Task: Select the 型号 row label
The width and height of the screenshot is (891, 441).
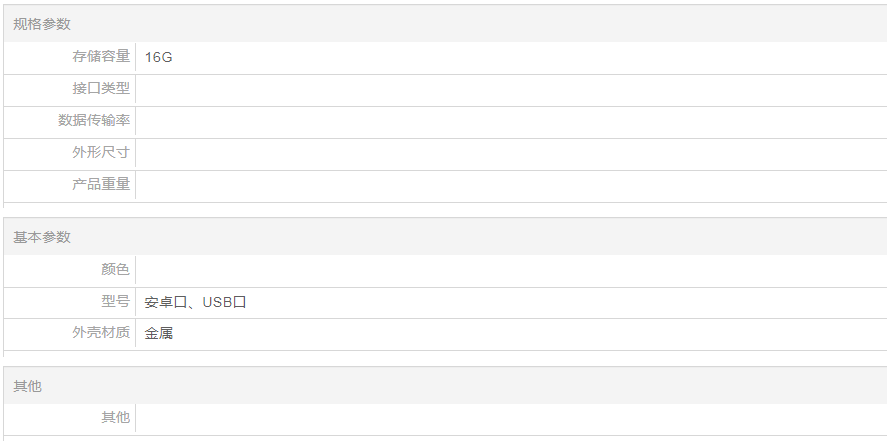Action: click(115, 301)
